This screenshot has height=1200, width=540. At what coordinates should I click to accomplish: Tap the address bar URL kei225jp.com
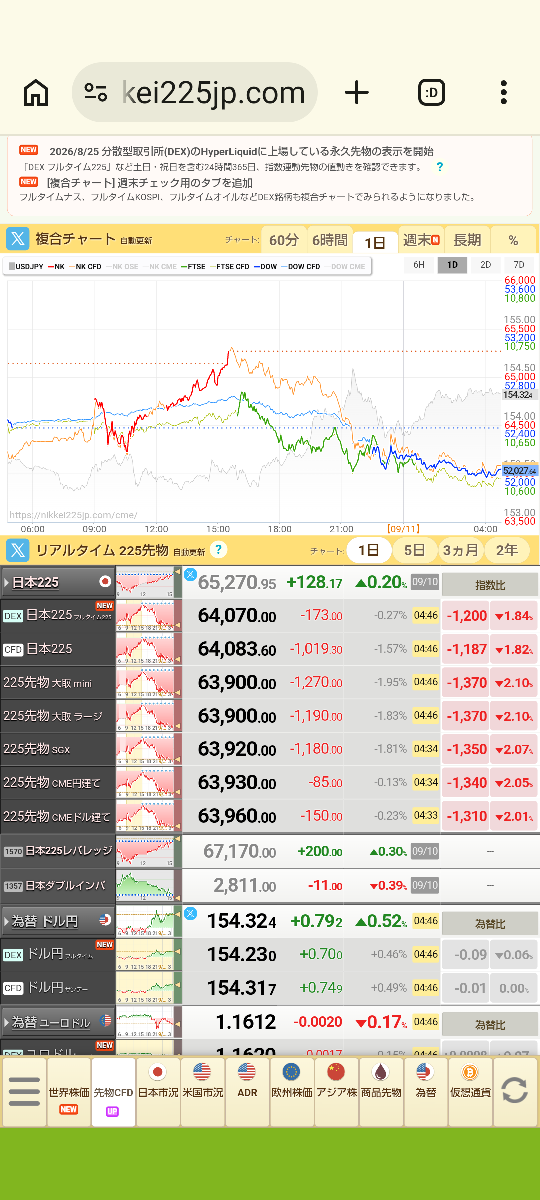click(x=213, y=93)
